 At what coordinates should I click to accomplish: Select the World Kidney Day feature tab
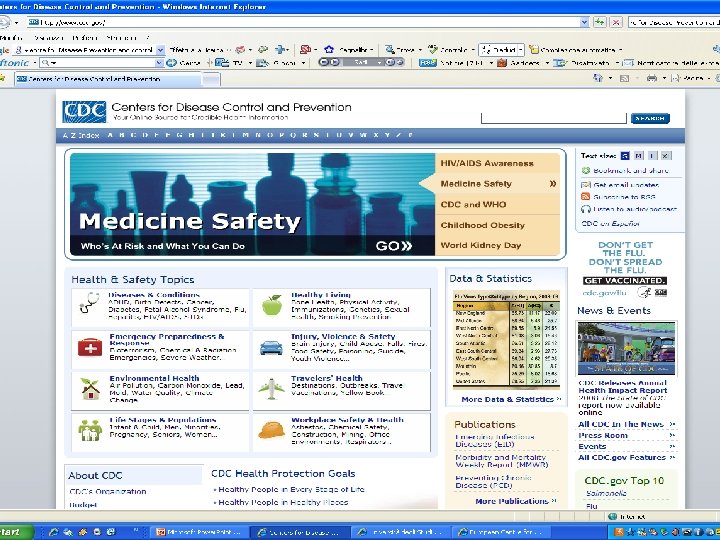497,245
